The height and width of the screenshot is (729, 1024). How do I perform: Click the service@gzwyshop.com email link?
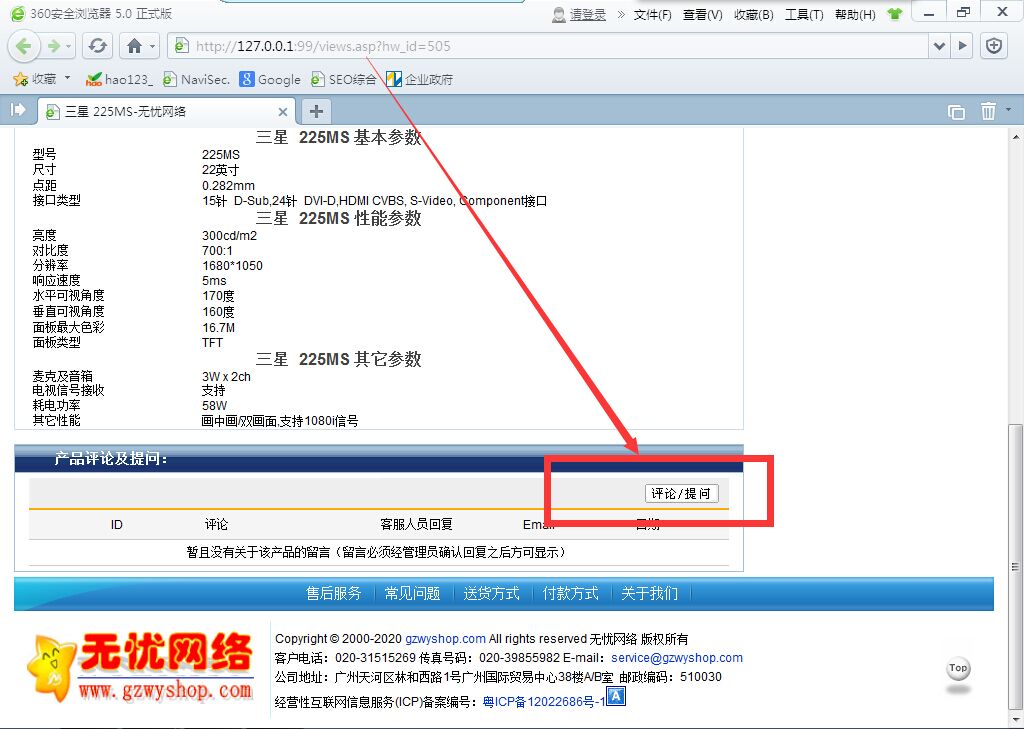tap(677, 658)
